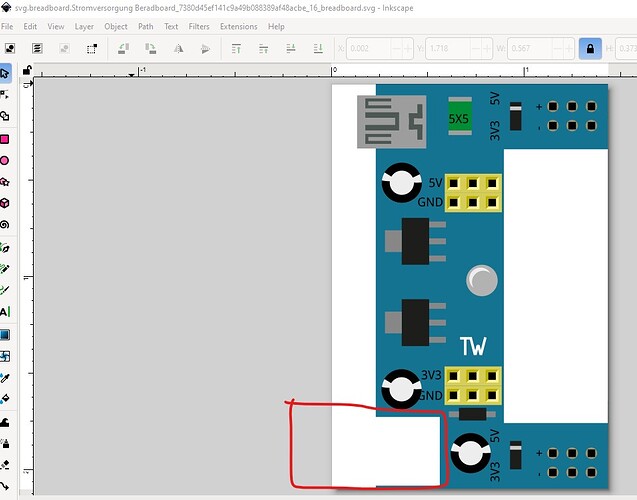Open the Text menu
This screenshot has height=500, width=637.
pos(171,26)
